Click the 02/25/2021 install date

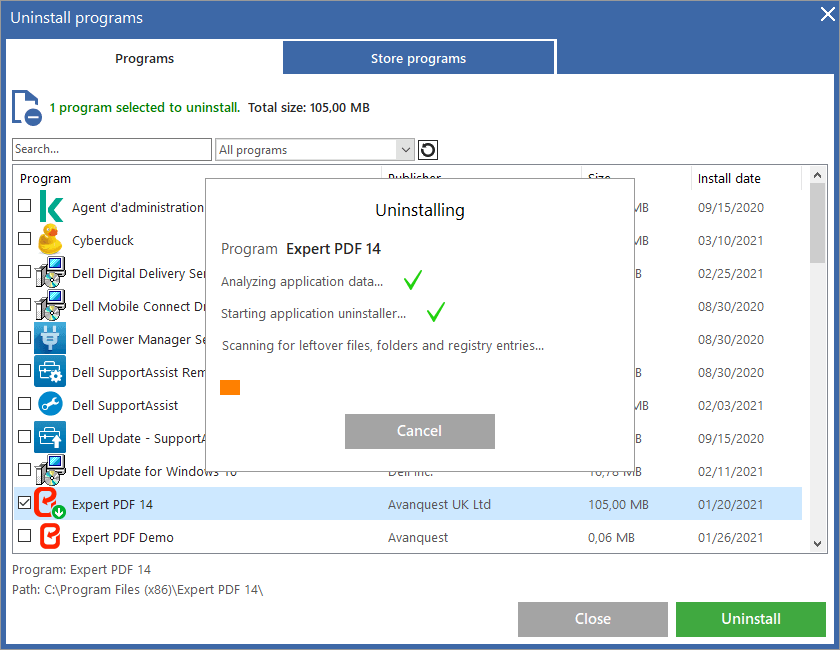[x=731, y=273]
